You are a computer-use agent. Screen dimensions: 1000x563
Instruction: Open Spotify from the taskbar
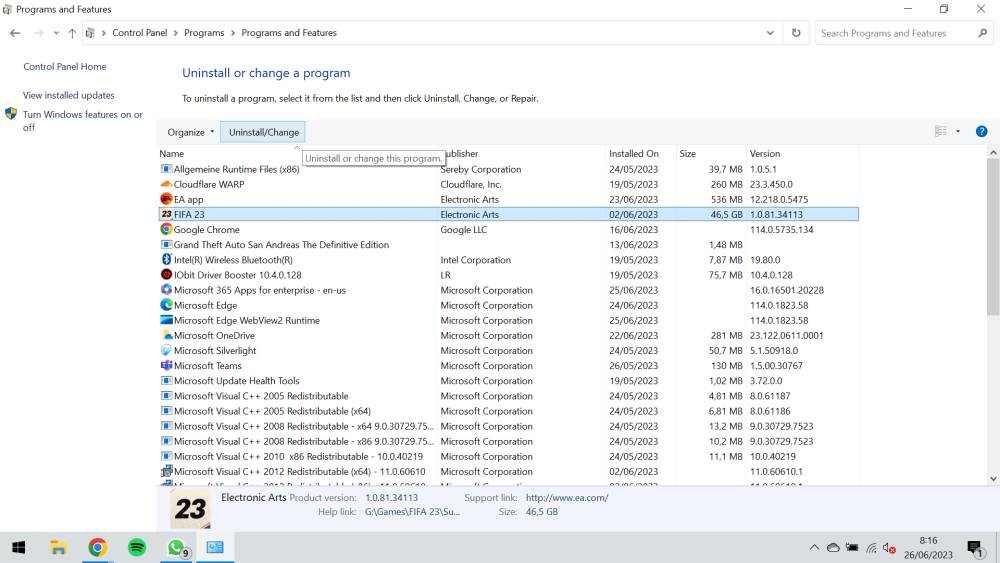[136, 547]
